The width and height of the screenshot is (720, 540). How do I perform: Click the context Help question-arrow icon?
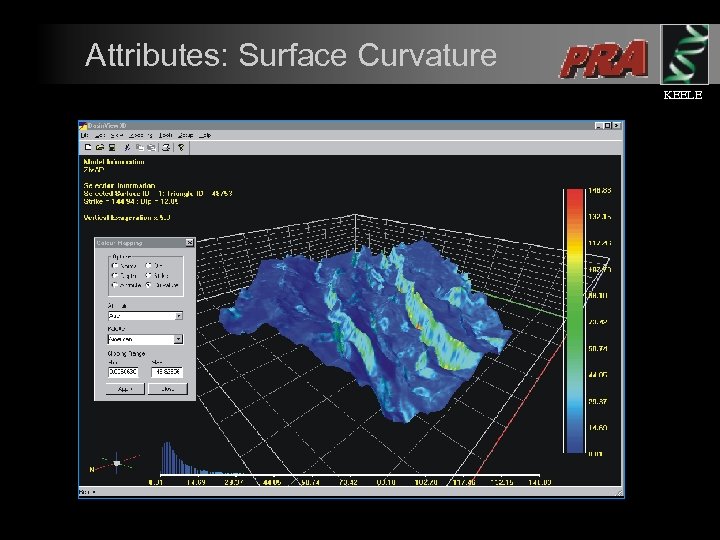[x=181, y=147]
